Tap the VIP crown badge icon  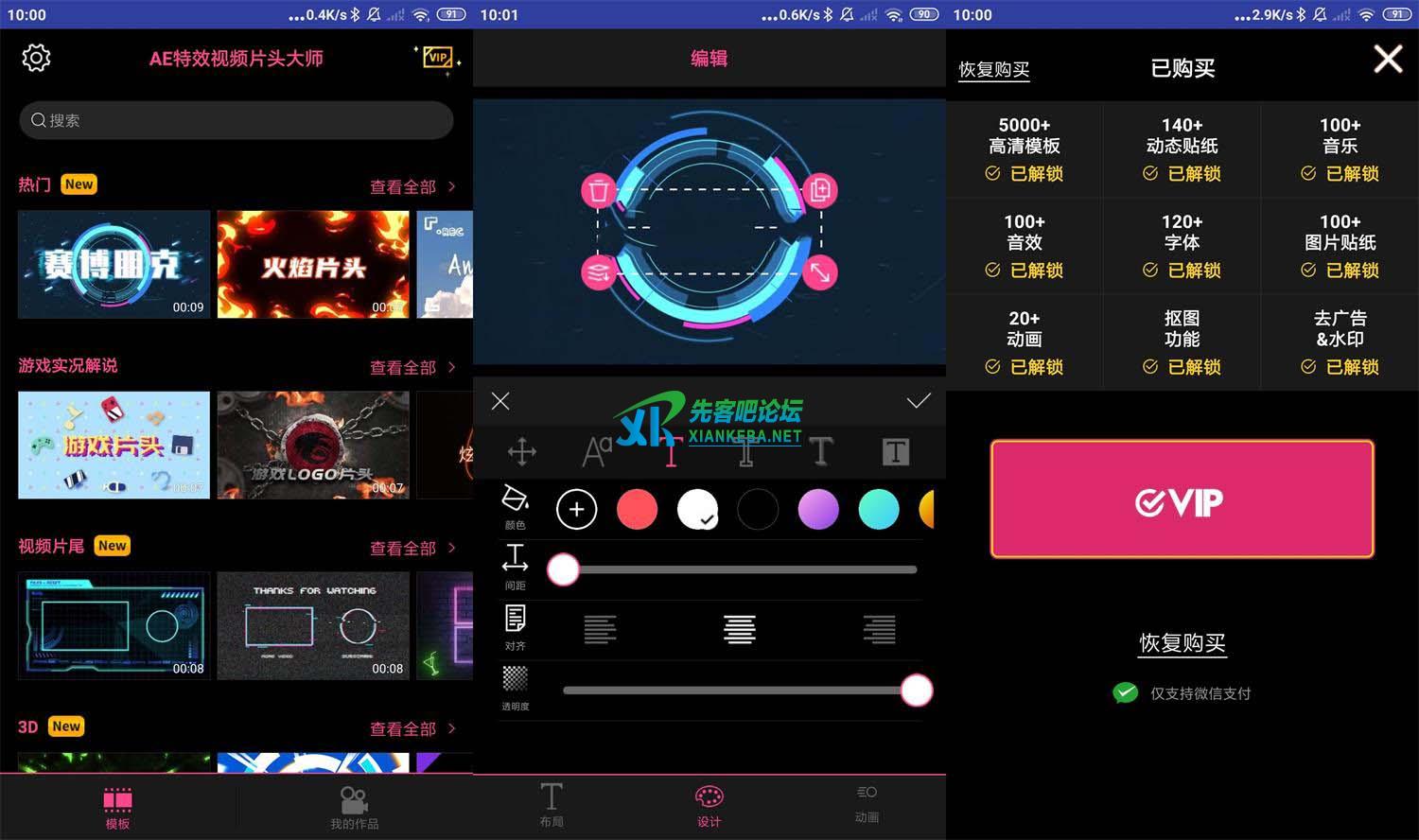pos(438,58)
